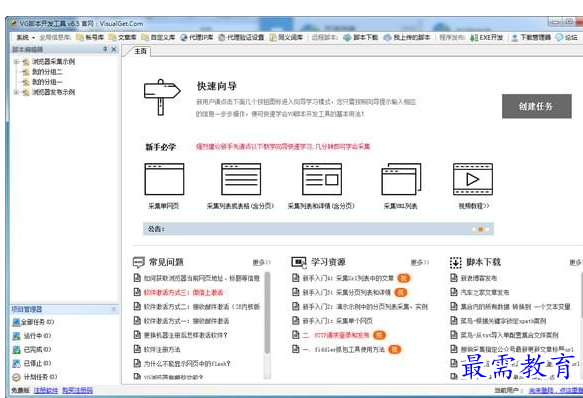The image size is (583, 398).
Task: Click the 注册软件 link in status bar
Action: coord(46,391)
